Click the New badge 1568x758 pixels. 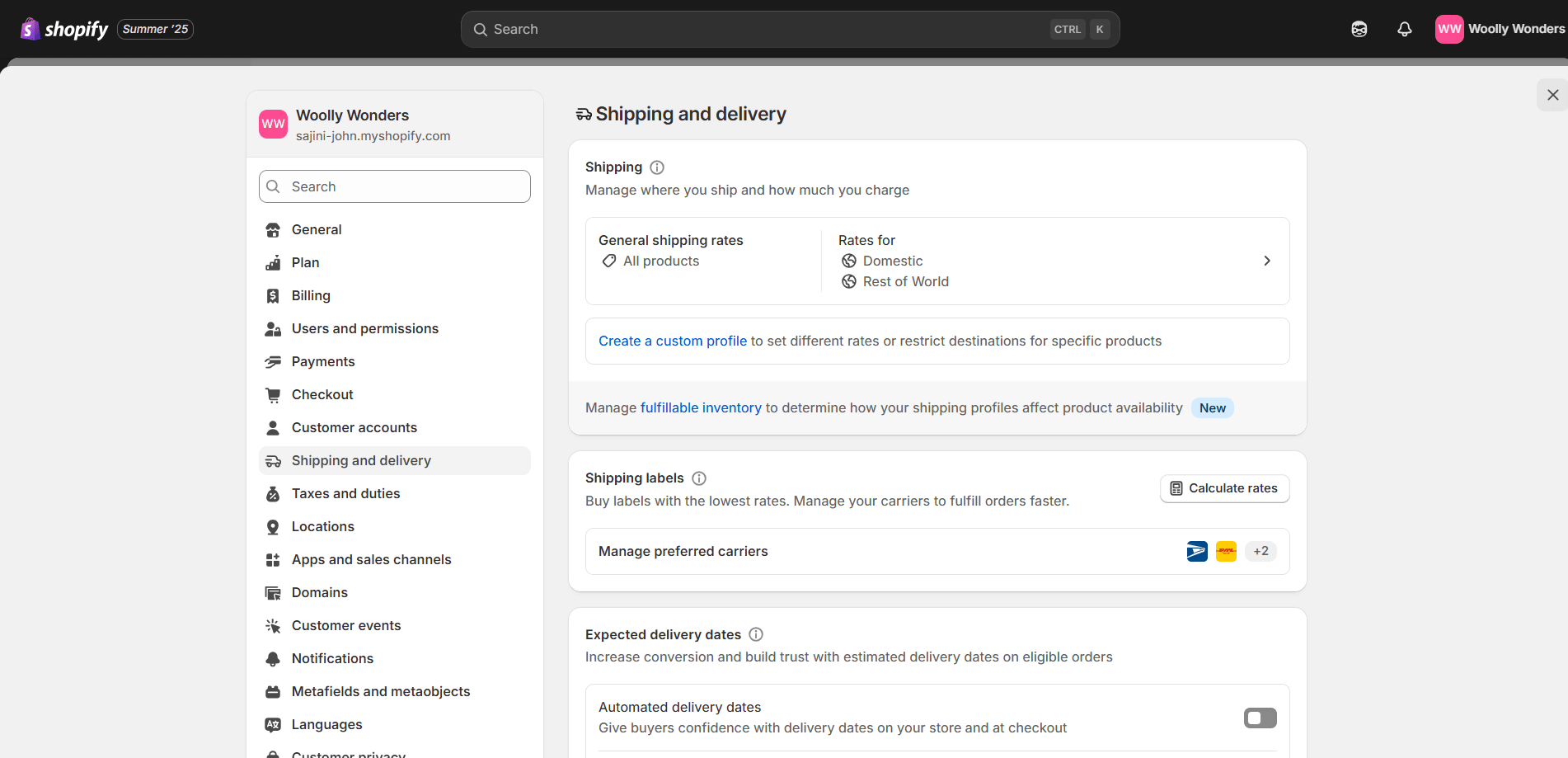1213,408
